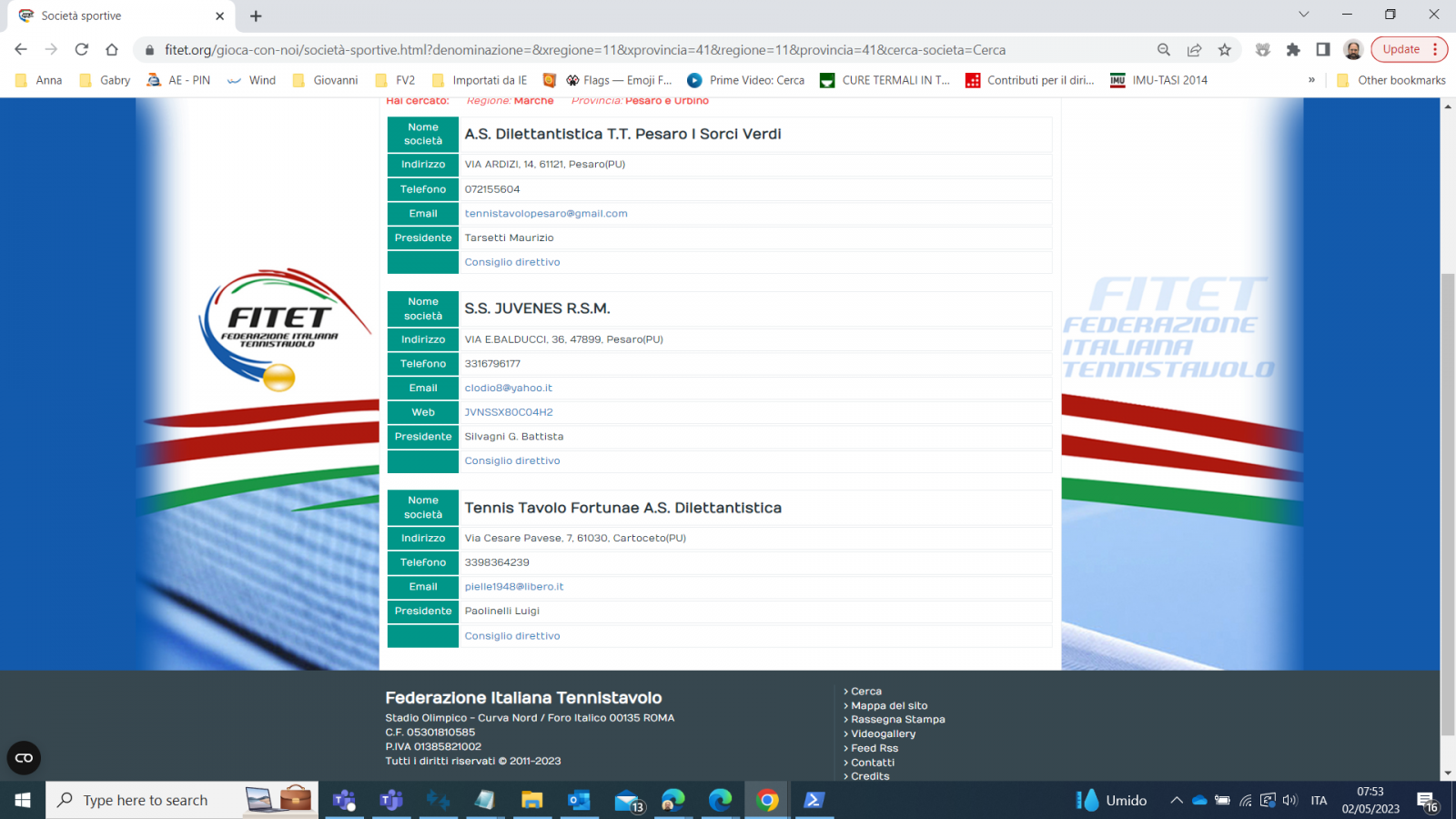Open the Extensions puzzle icon
This screenshot has width=1456, height=819.
coord(1293,50)
